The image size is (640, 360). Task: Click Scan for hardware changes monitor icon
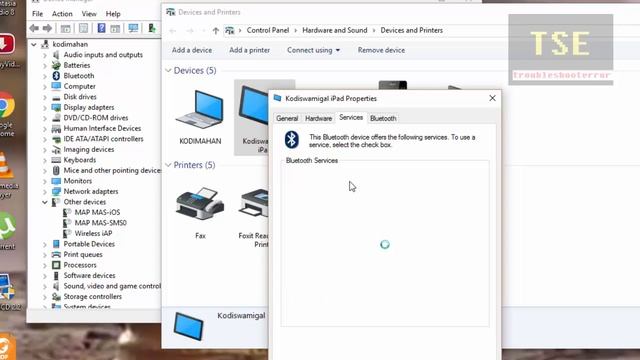coord(133,28)
